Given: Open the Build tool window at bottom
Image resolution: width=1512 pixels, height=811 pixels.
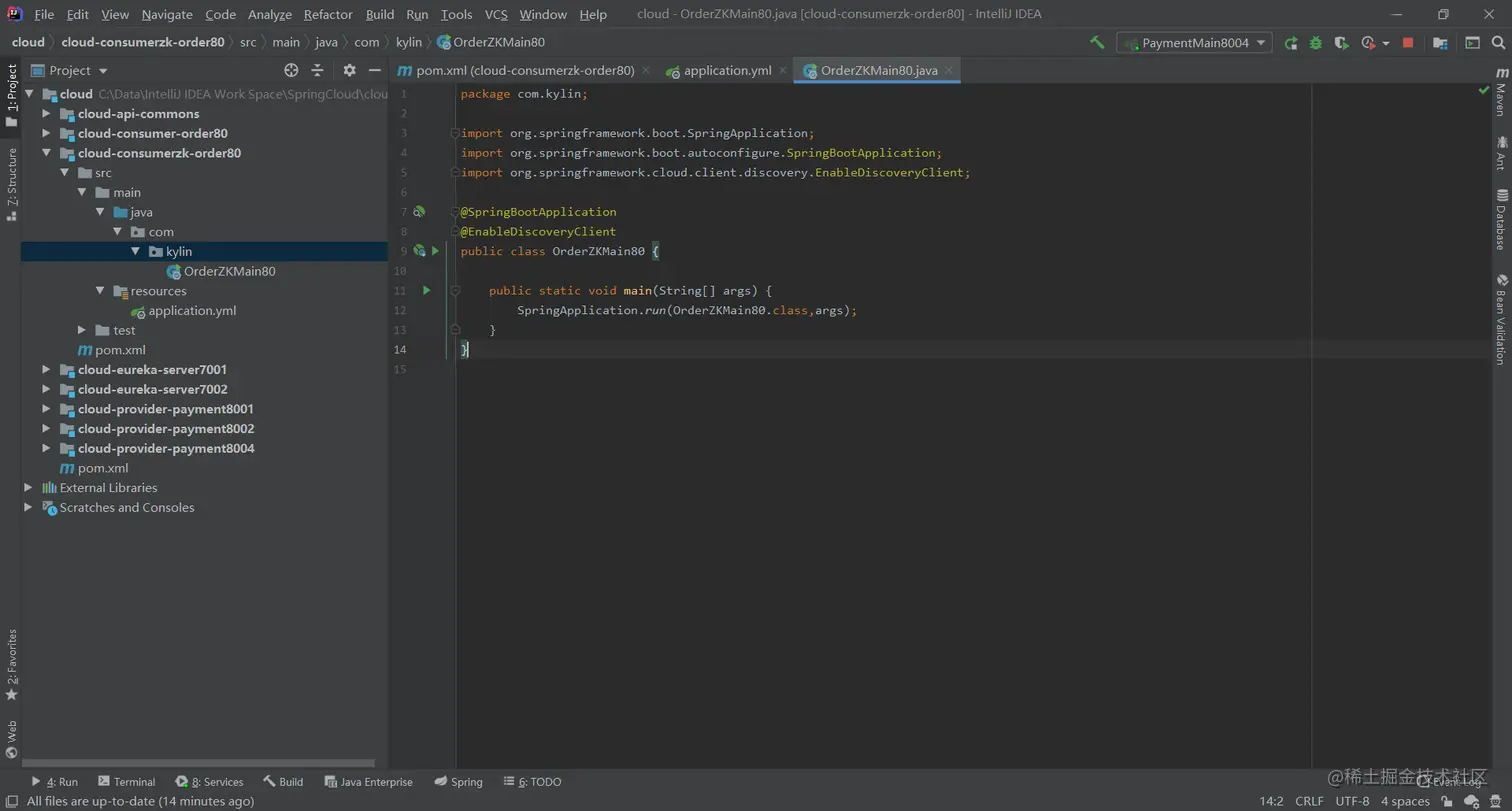Looking at the screenshot, I should 283,782.
